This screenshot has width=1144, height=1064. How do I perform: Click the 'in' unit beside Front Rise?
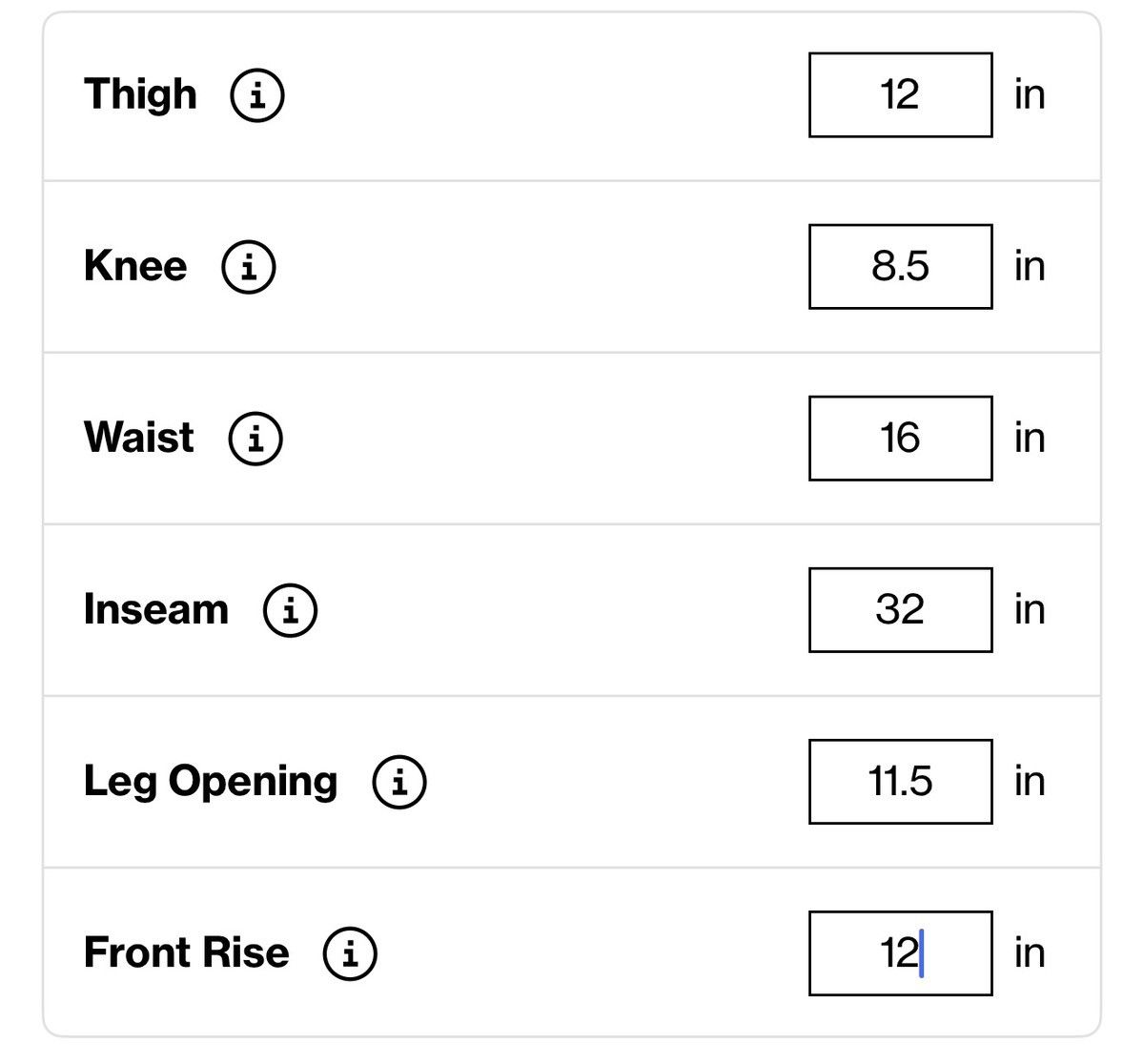pos(1030,952)
